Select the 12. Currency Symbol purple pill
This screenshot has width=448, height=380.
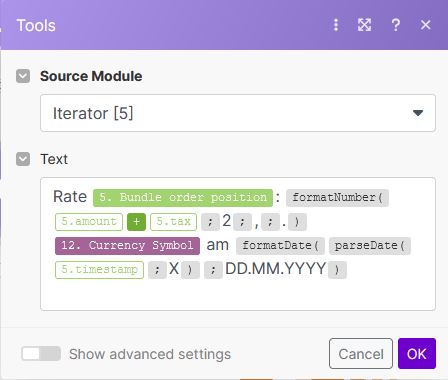click(x=127, y=246)
